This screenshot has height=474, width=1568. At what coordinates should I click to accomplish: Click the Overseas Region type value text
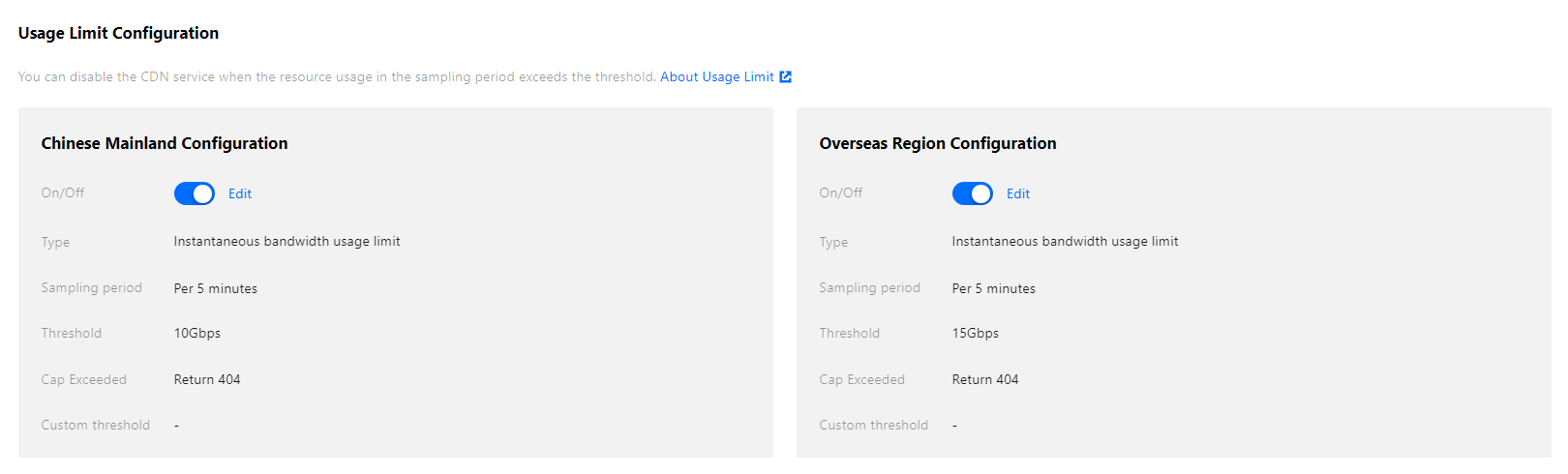(x=1065, y=242)
